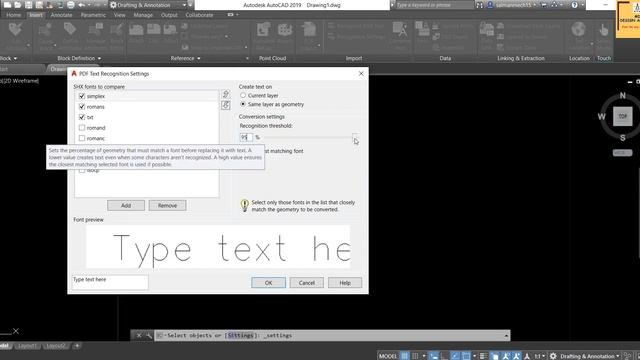
Task: Click the New file icon in Quick Access toolbar
Action: (x=7, y=5)
